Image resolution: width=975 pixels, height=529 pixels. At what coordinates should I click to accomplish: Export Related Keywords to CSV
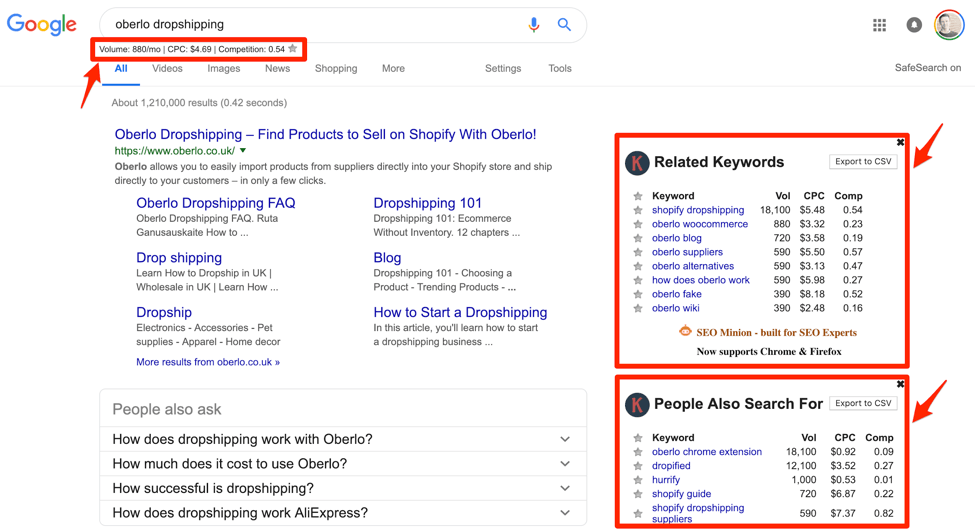point(863,161)
